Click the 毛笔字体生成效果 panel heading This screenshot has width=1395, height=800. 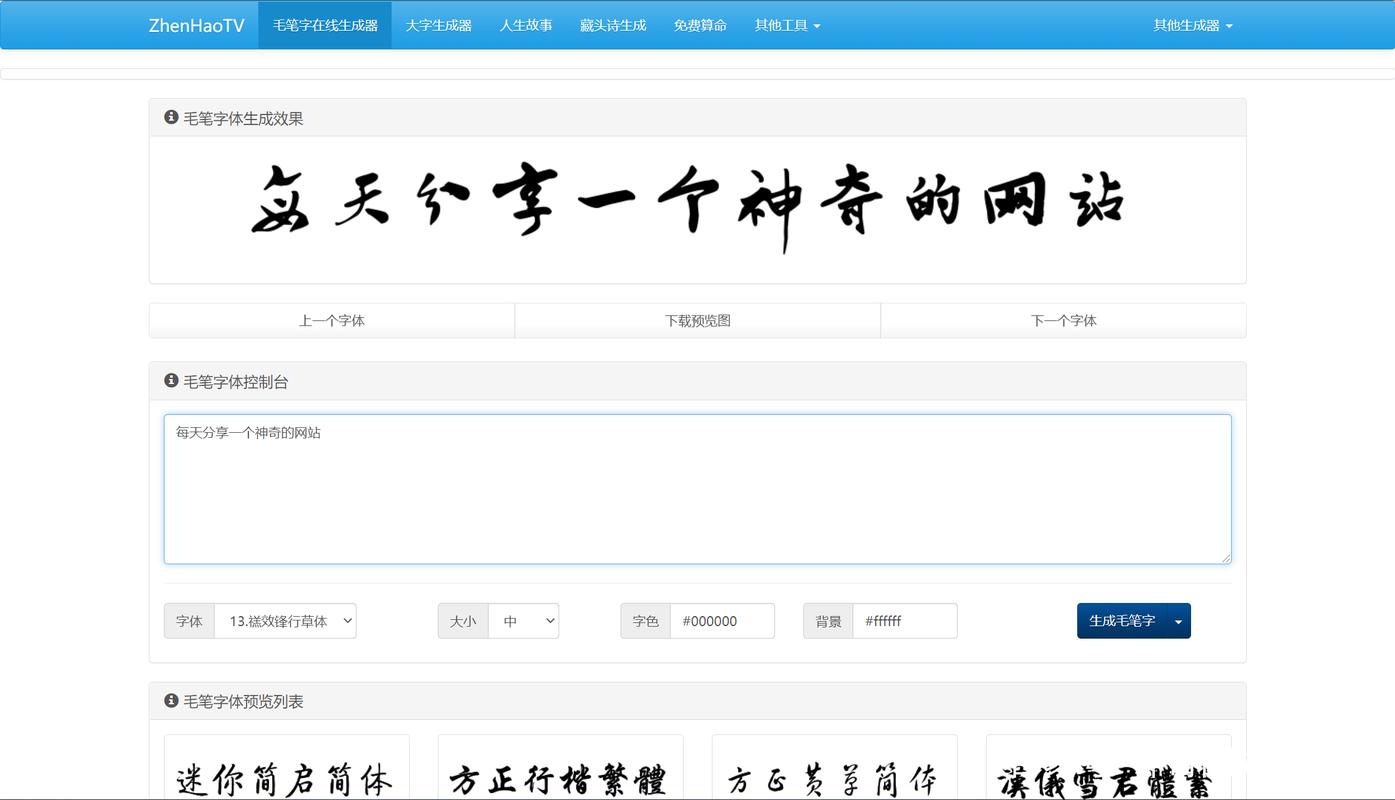[698, 118]
